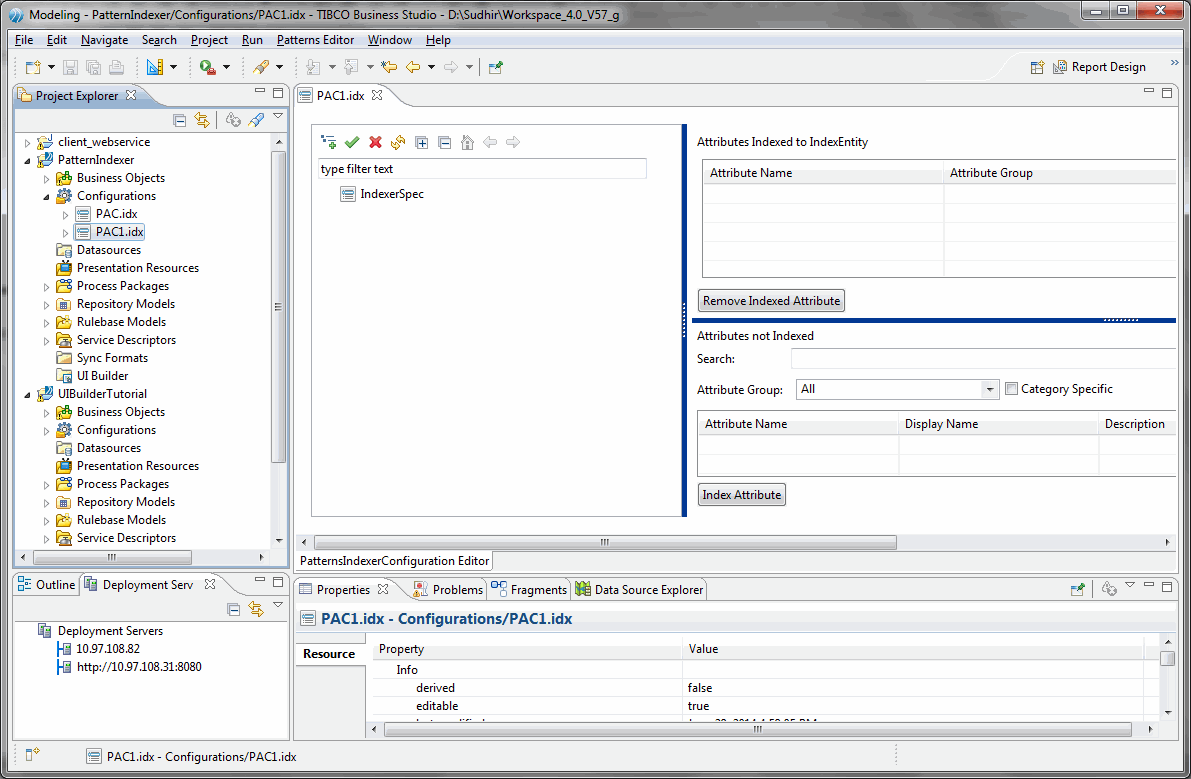Close the PAC1.idx editor tab
This screenshot has width=1191, height=779.
tap(377, 95)
